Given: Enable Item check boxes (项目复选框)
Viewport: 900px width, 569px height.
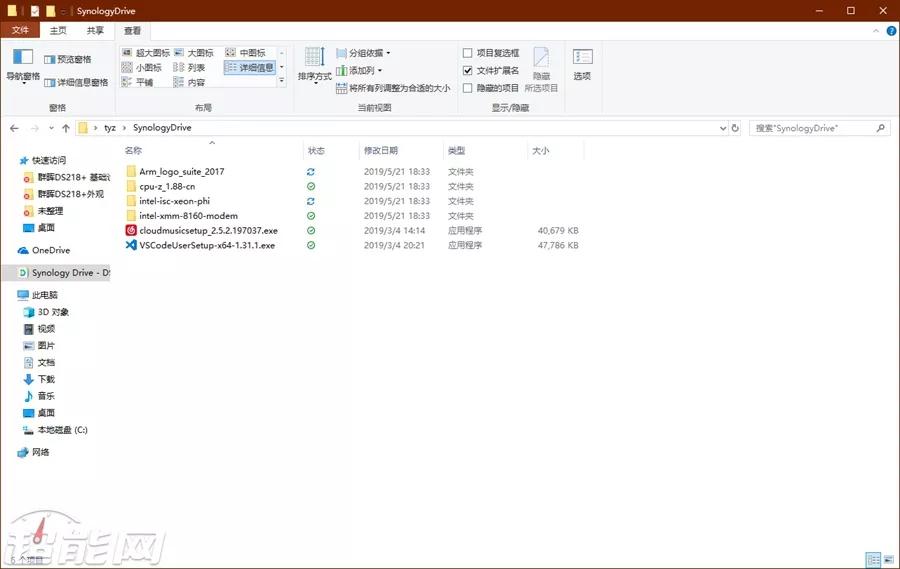Looking at the screenshot, I should point(491,53).
